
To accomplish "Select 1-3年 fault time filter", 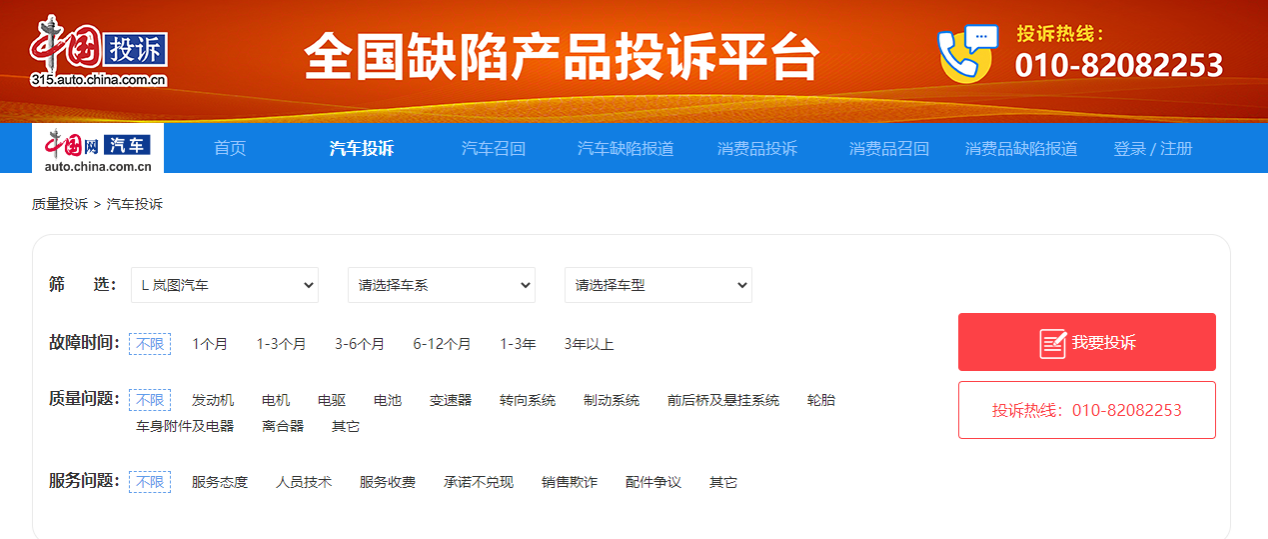I will [518, 344].
